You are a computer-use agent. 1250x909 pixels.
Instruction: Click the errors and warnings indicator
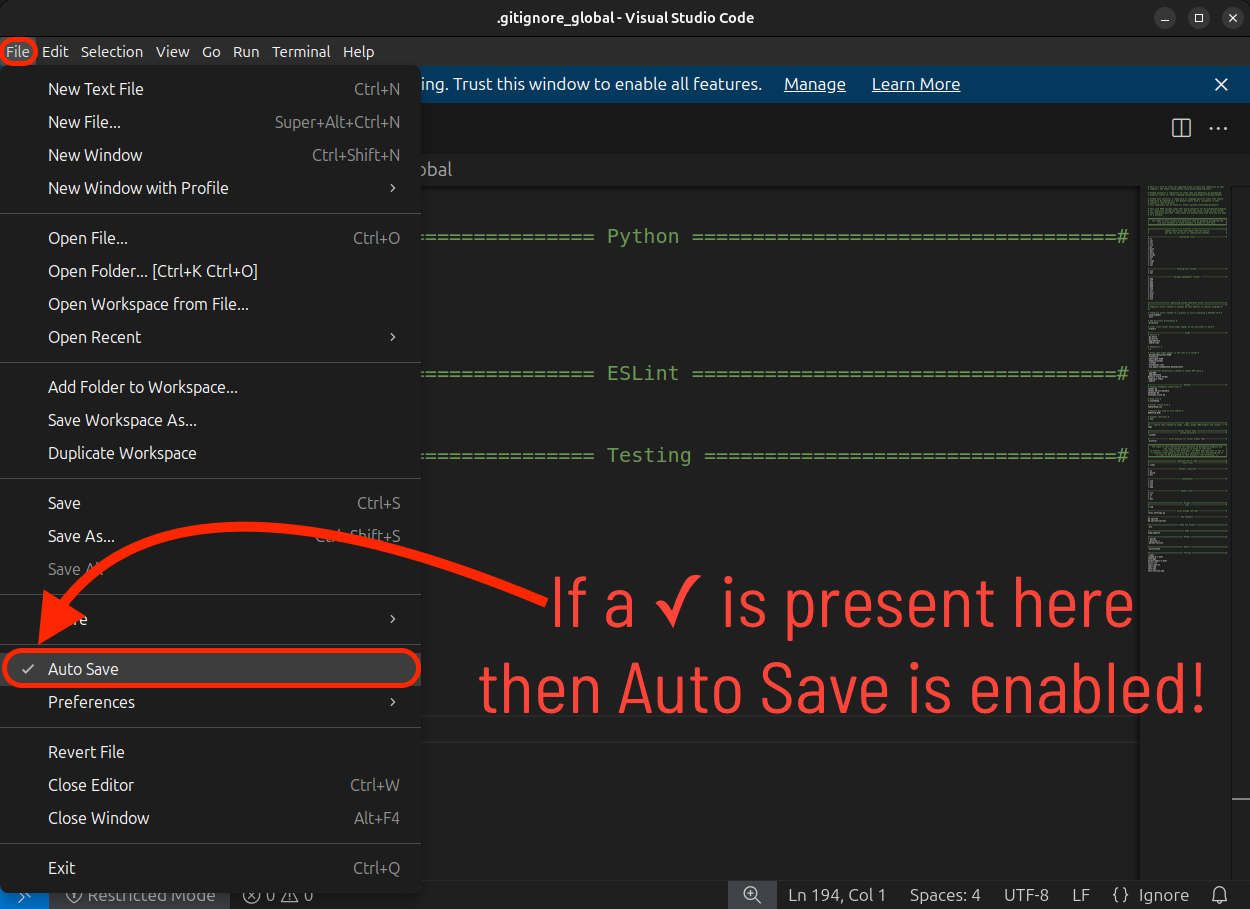(x=277, y=895)
